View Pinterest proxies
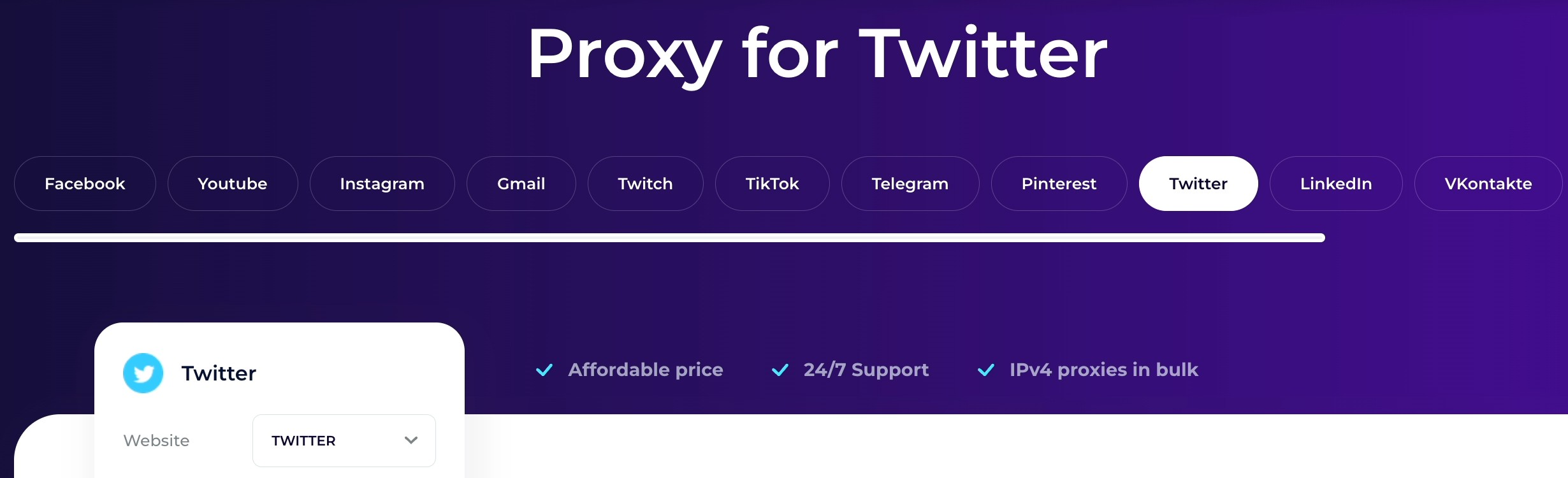The height and width of the screenshot is (478, 1568). [1059, 184]
